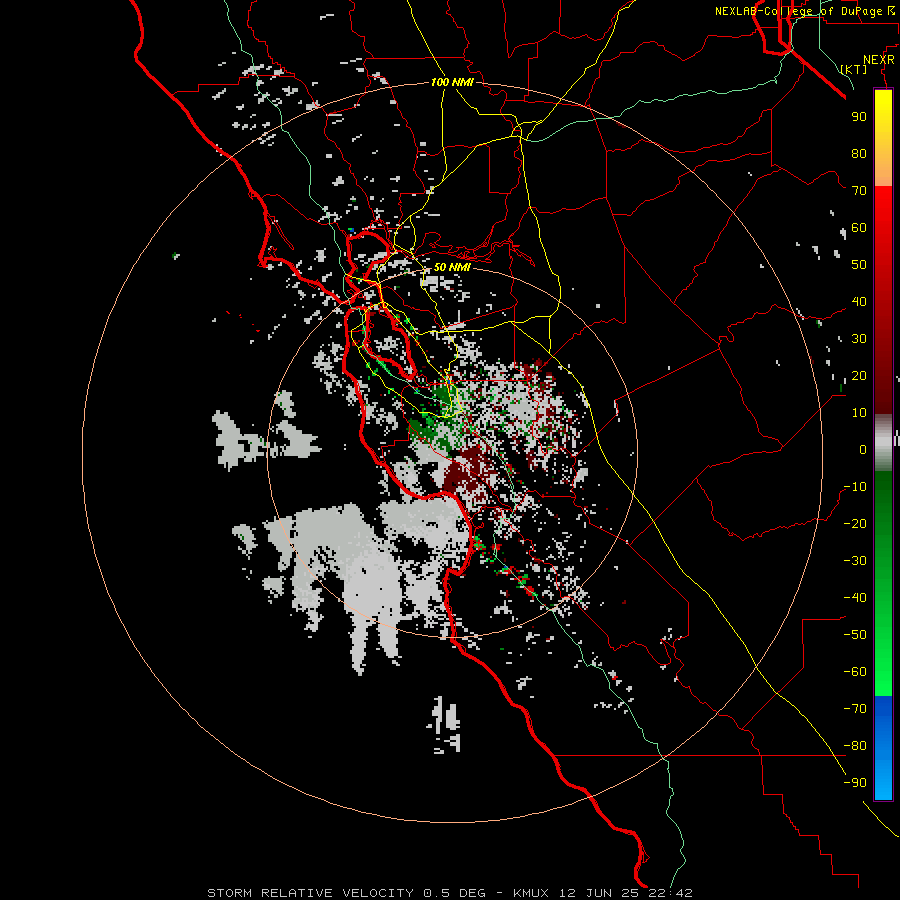Click the KMUX station ID in the caption
This screenshot has width=900, height=900.
(531, 893)
